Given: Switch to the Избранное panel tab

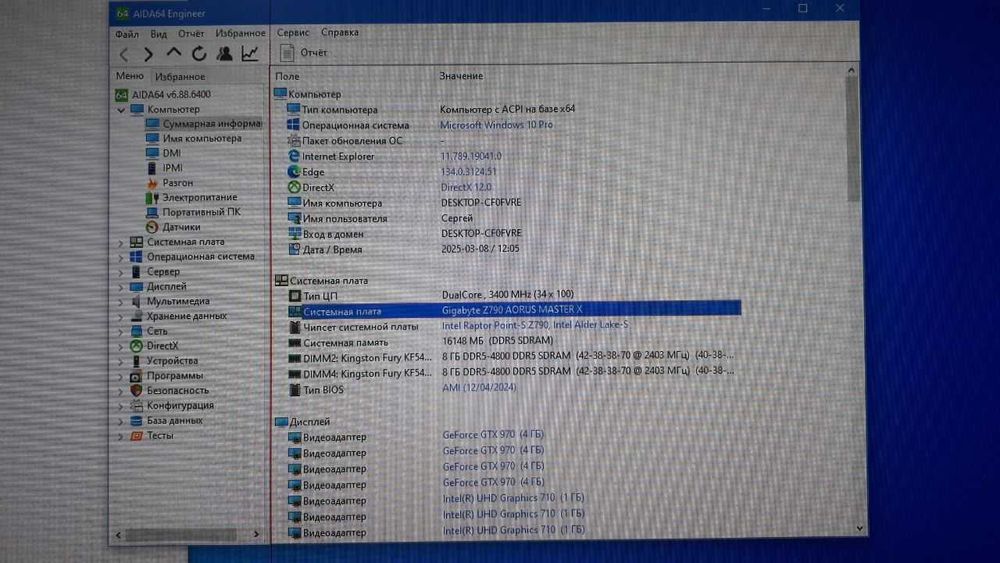Looking at the screenshot, I should click(180, 77).
